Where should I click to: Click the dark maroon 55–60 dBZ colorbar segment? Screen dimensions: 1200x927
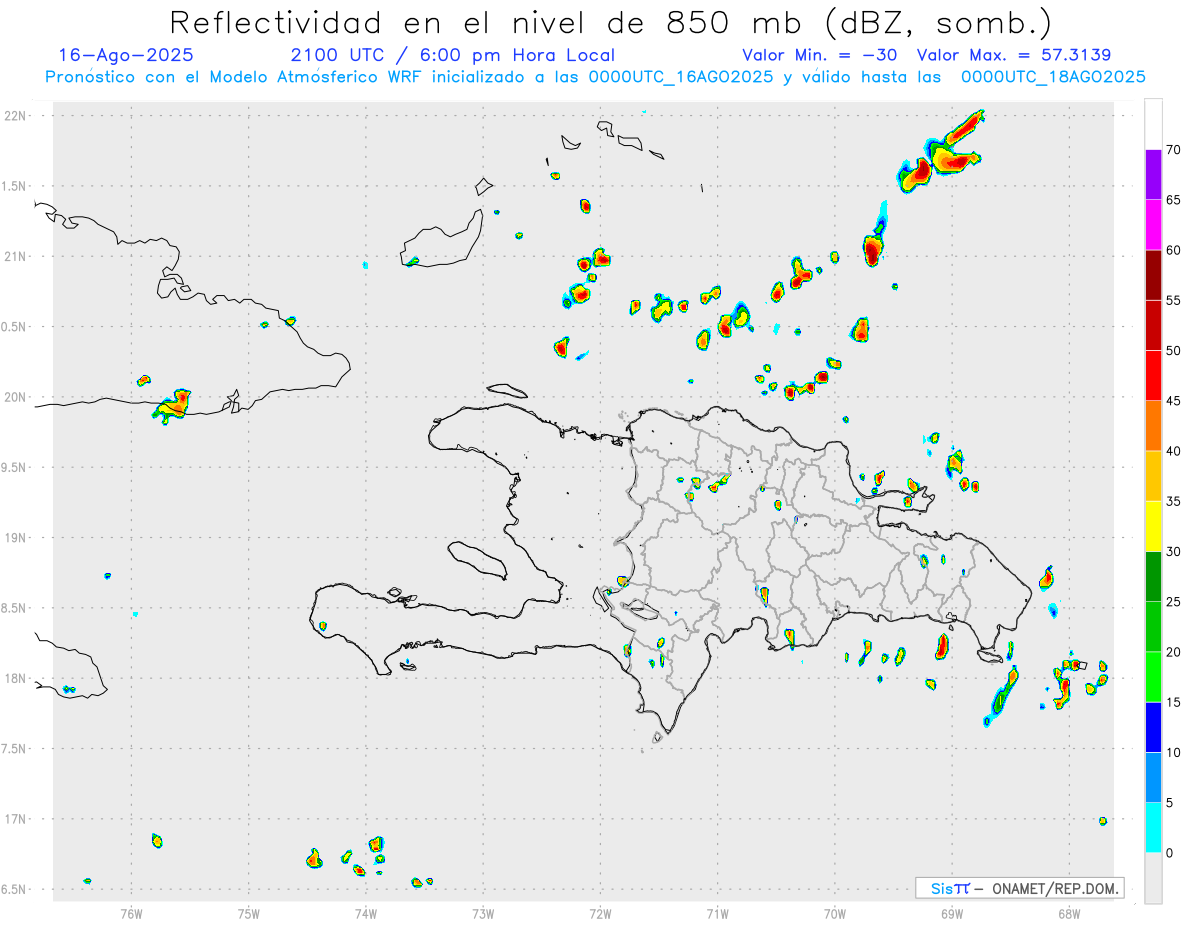[x=1153, y=275]
